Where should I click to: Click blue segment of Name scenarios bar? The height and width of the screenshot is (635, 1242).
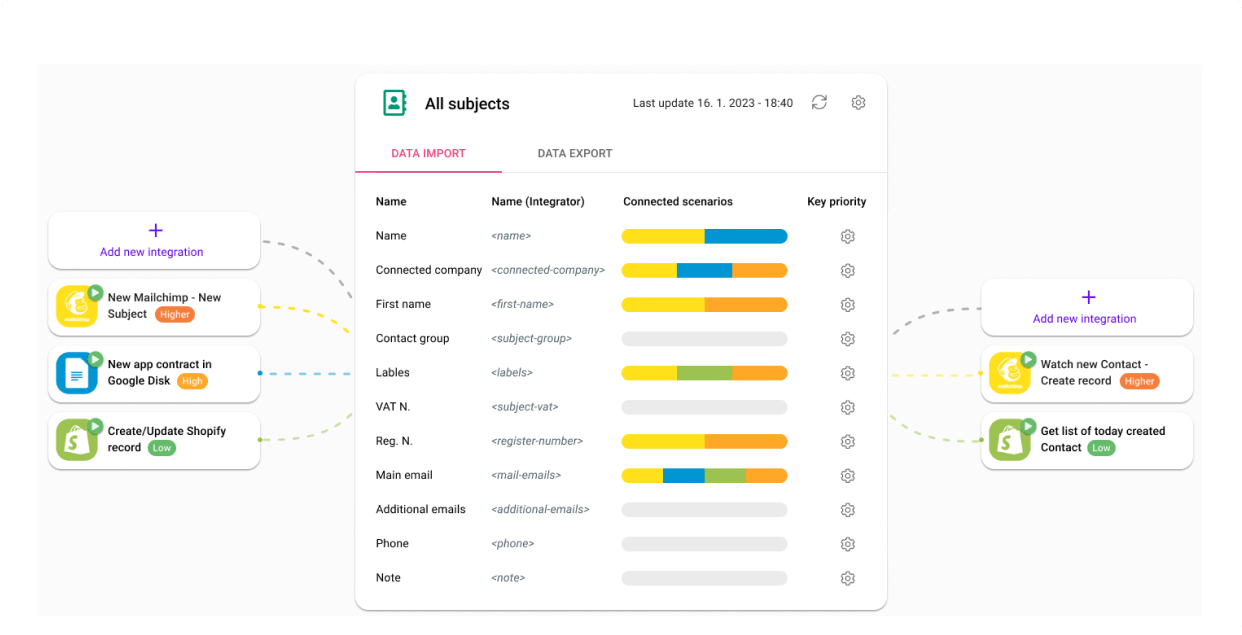(x=745, y=237)
